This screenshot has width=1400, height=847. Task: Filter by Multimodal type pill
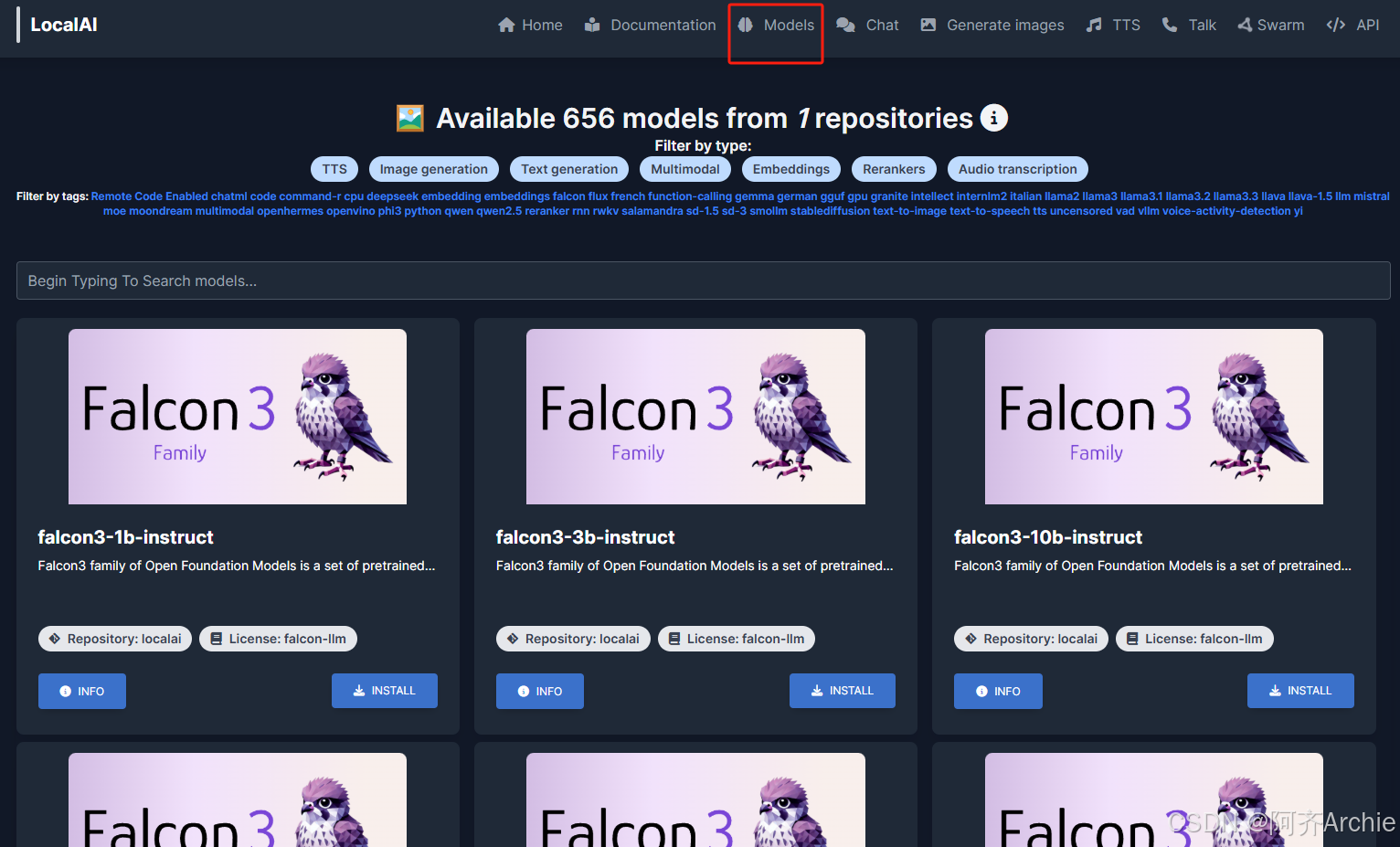[x=685, y=169]
